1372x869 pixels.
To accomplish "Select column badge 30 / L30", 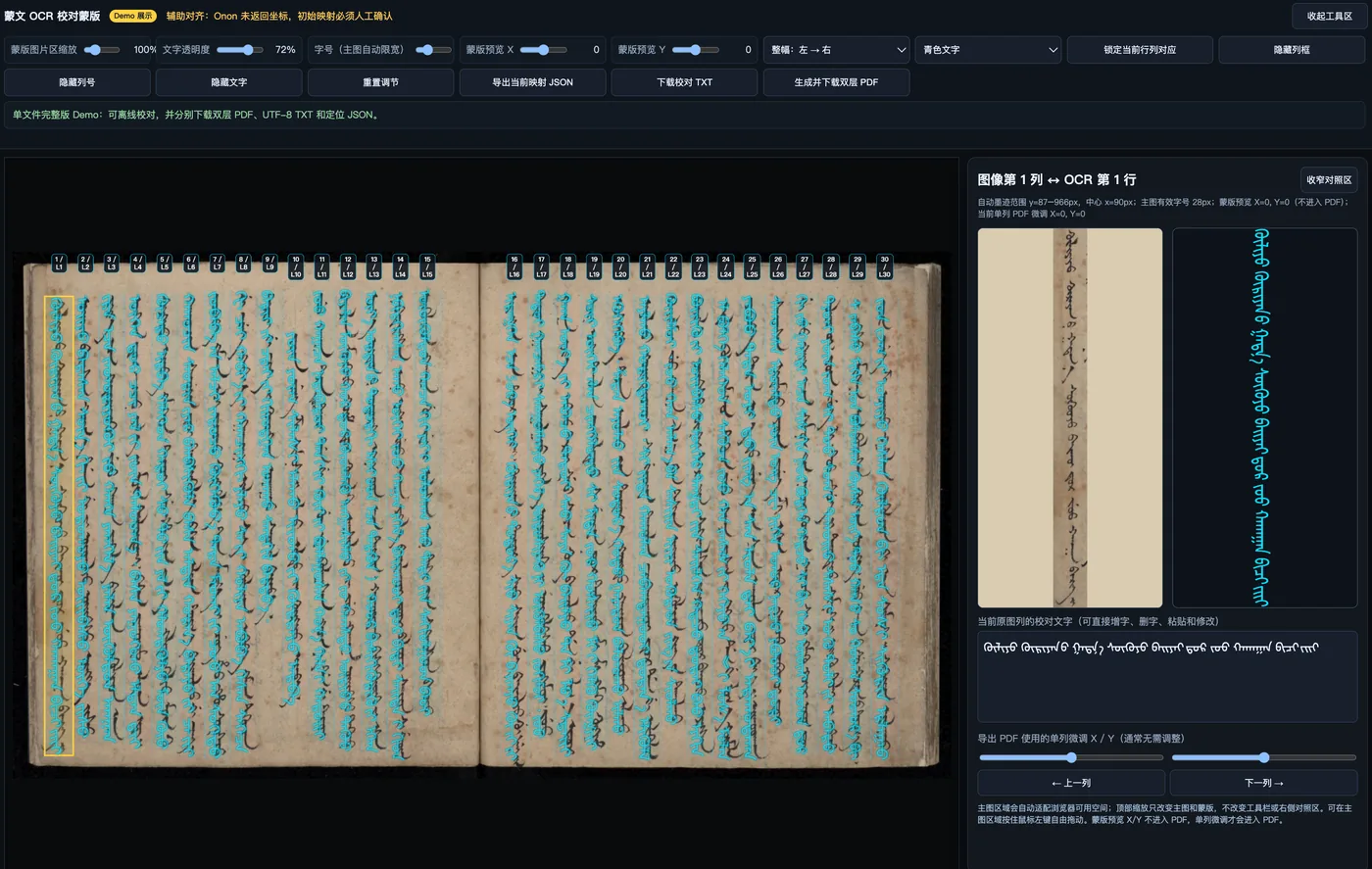I will click(x=884, y=267).
